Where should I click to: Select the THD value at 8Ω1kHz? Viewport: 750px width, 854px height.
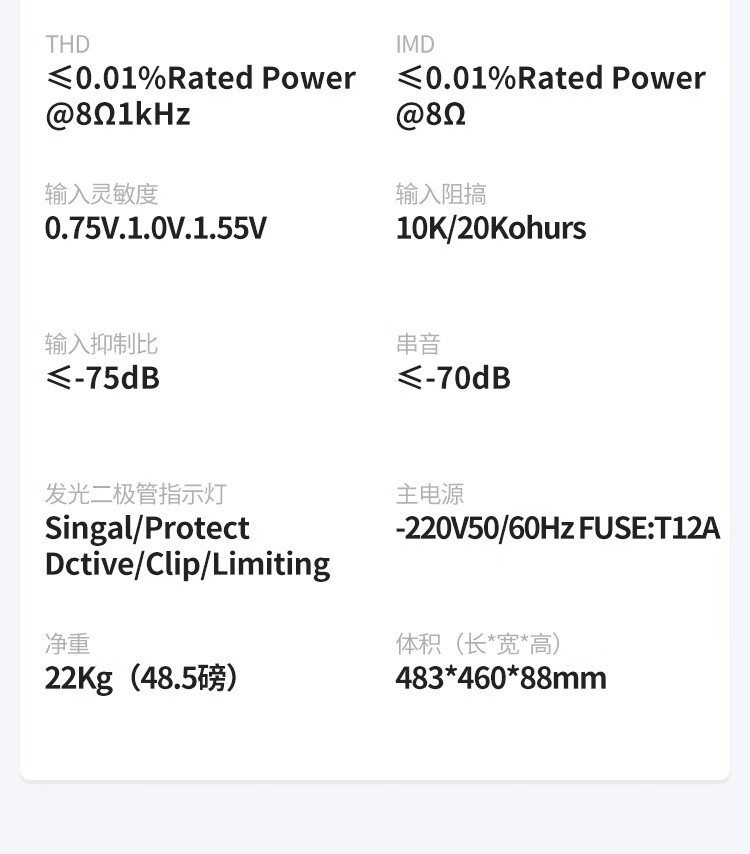[200, 96]
